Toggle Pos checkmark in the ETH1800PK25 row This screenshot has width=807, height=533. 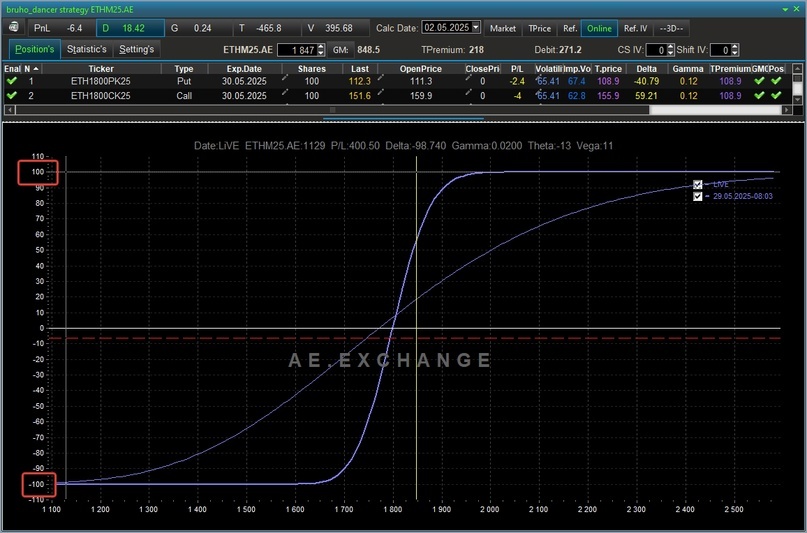point(776,81)
